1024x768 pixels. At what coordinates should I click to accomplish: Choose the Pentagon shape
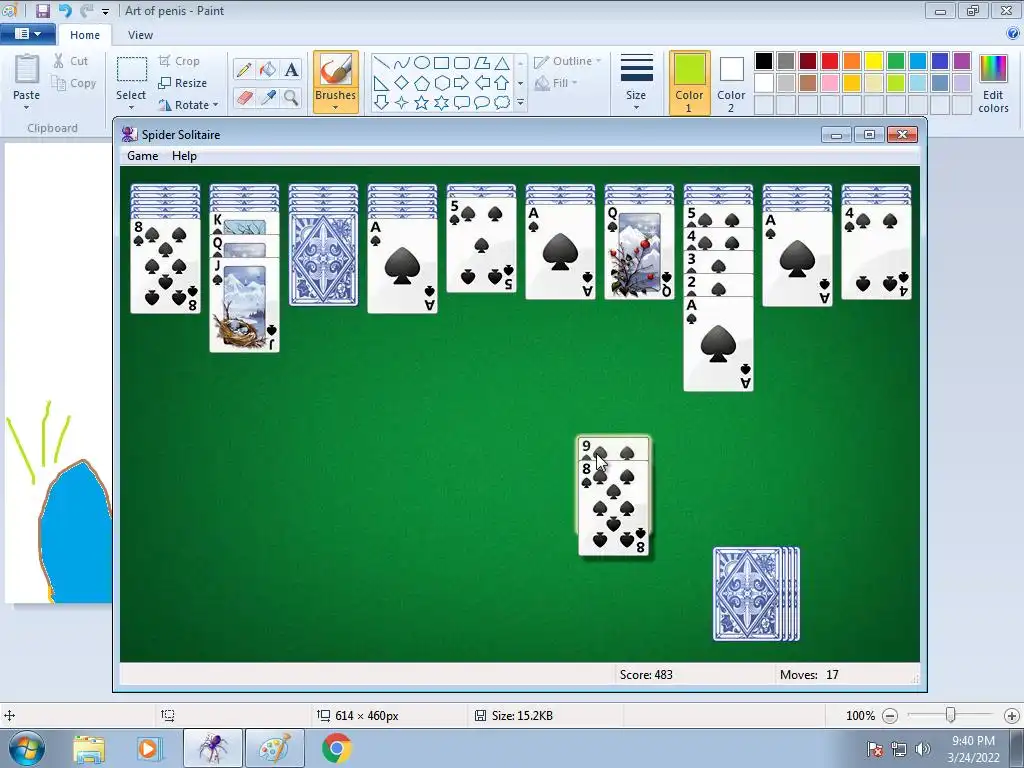click(x=422, y=83)
